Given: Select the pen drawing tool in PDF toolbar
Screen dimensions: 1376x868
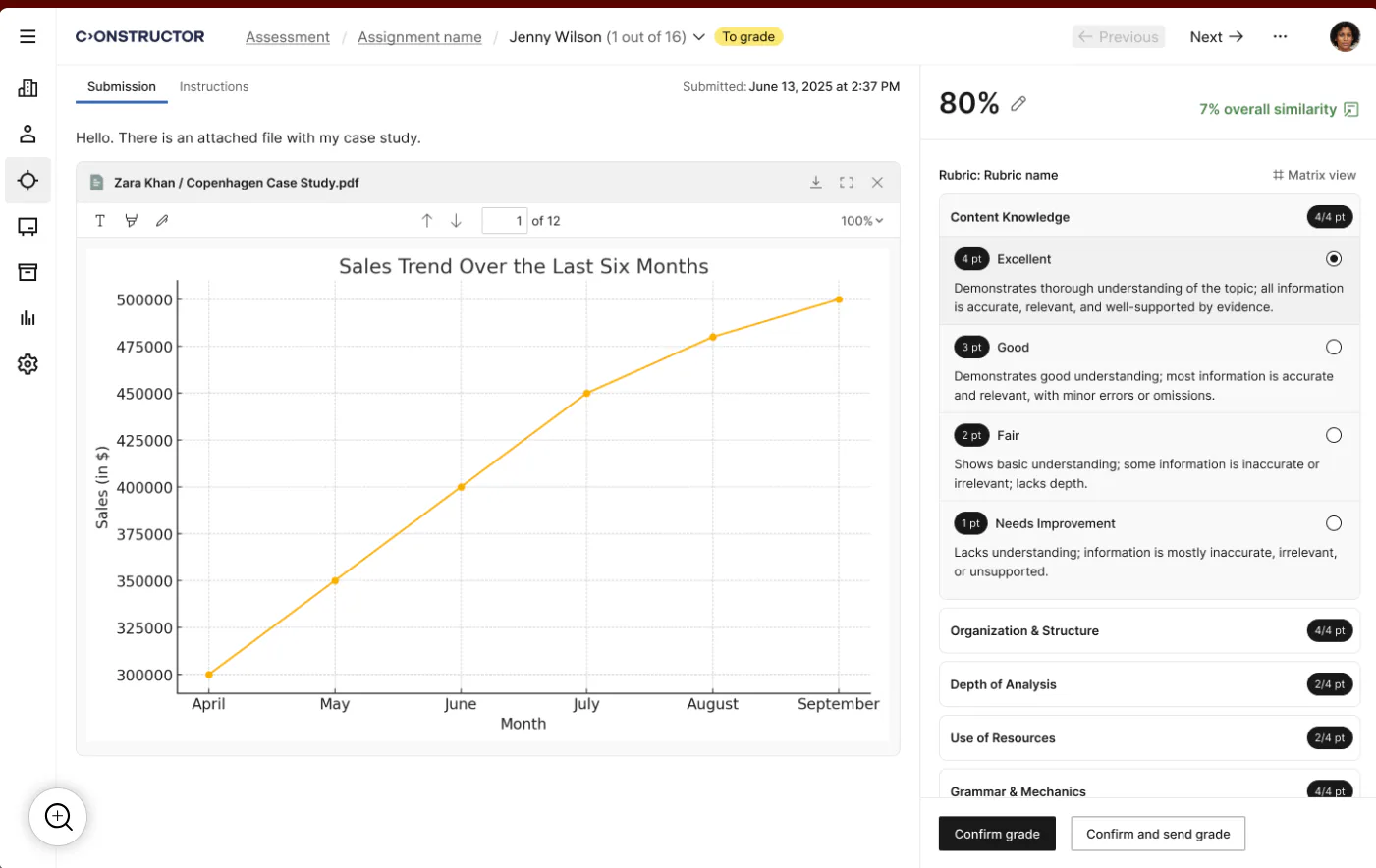Looking at the screenshot, I should [x=162, y=221].
